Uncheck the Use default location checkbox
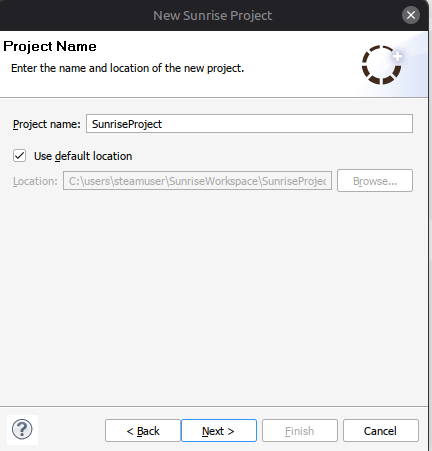432x451 pixels. [x=19, y=156]
